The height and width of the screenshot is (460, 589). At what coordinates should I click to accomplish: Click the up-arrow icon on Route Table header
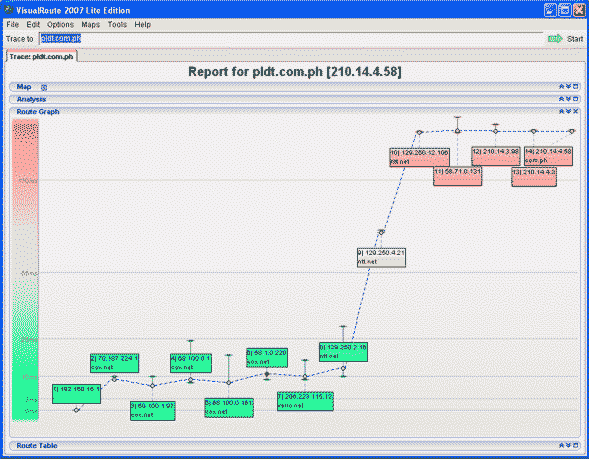(562, 445)
